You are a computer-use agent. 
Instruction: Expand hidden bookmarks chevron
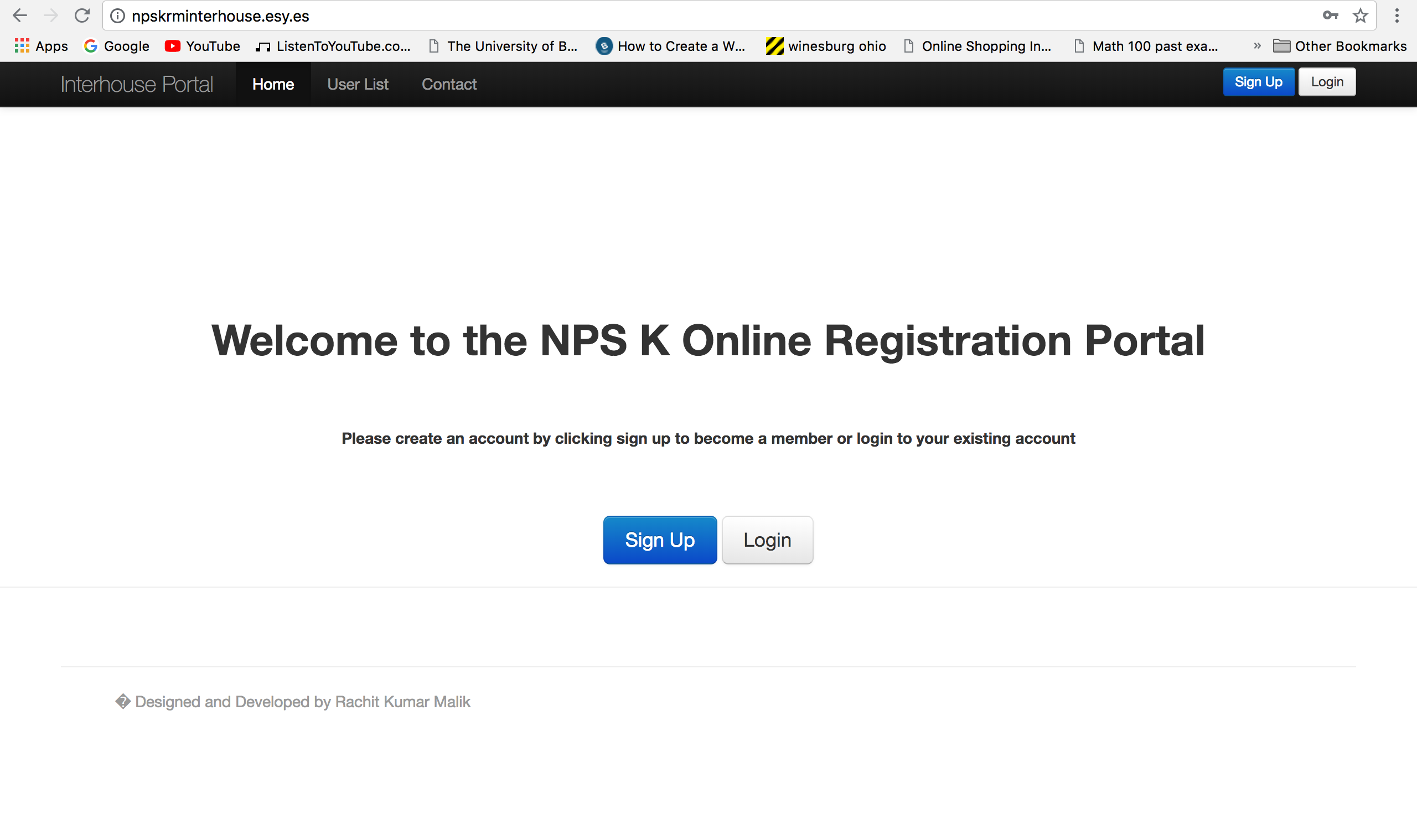click(1257, 46)
